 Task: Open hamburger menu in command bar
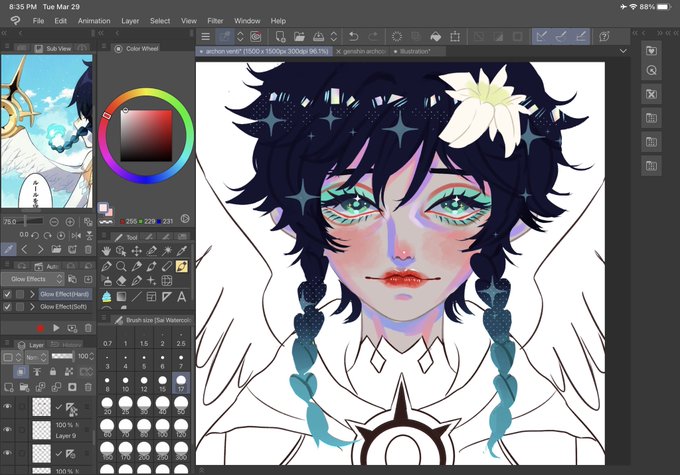(206, 36)
